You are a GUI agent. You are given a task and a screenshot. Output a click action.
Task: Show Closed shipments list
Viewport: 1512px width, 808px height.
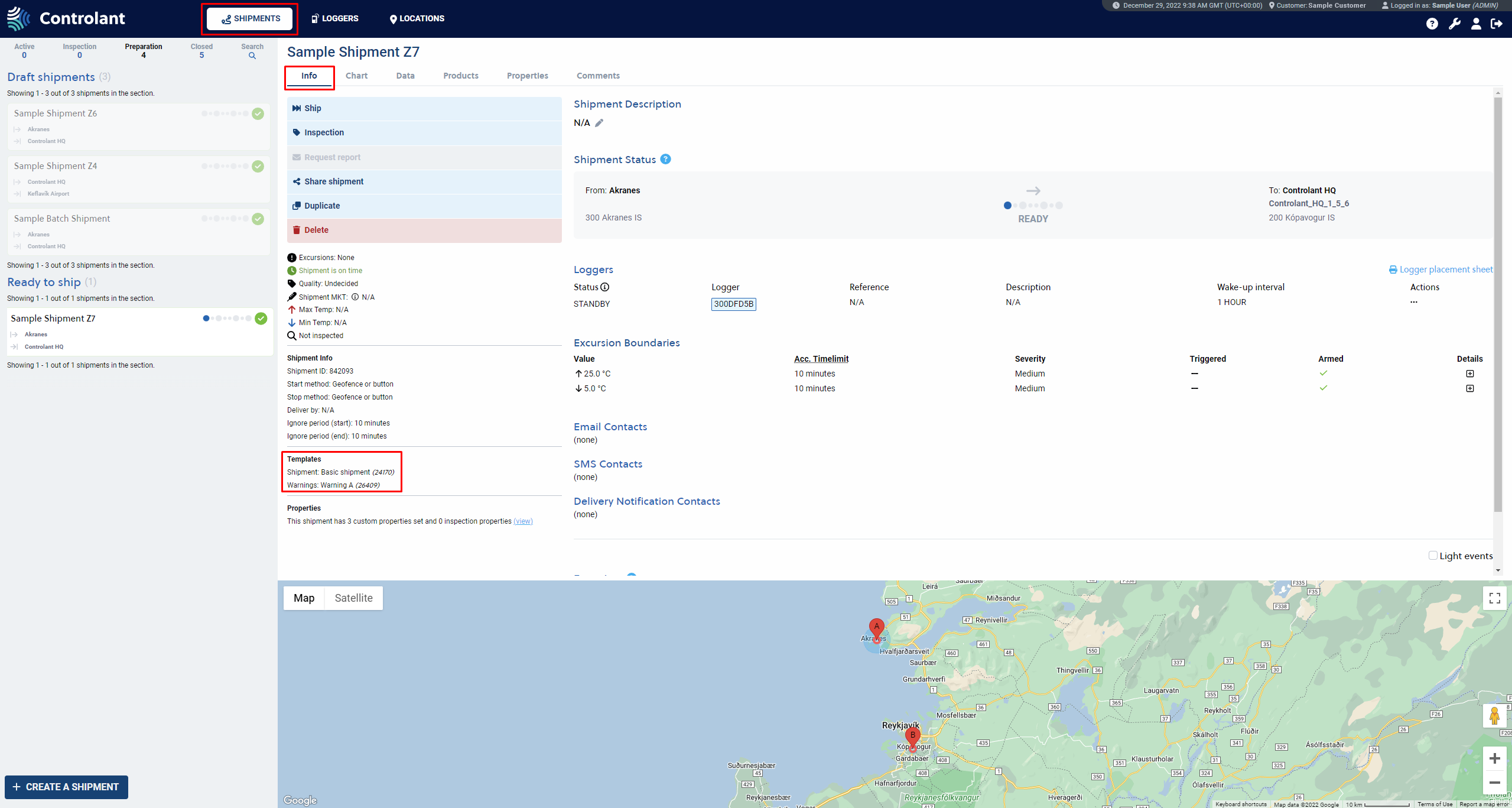tap(201, 51)
